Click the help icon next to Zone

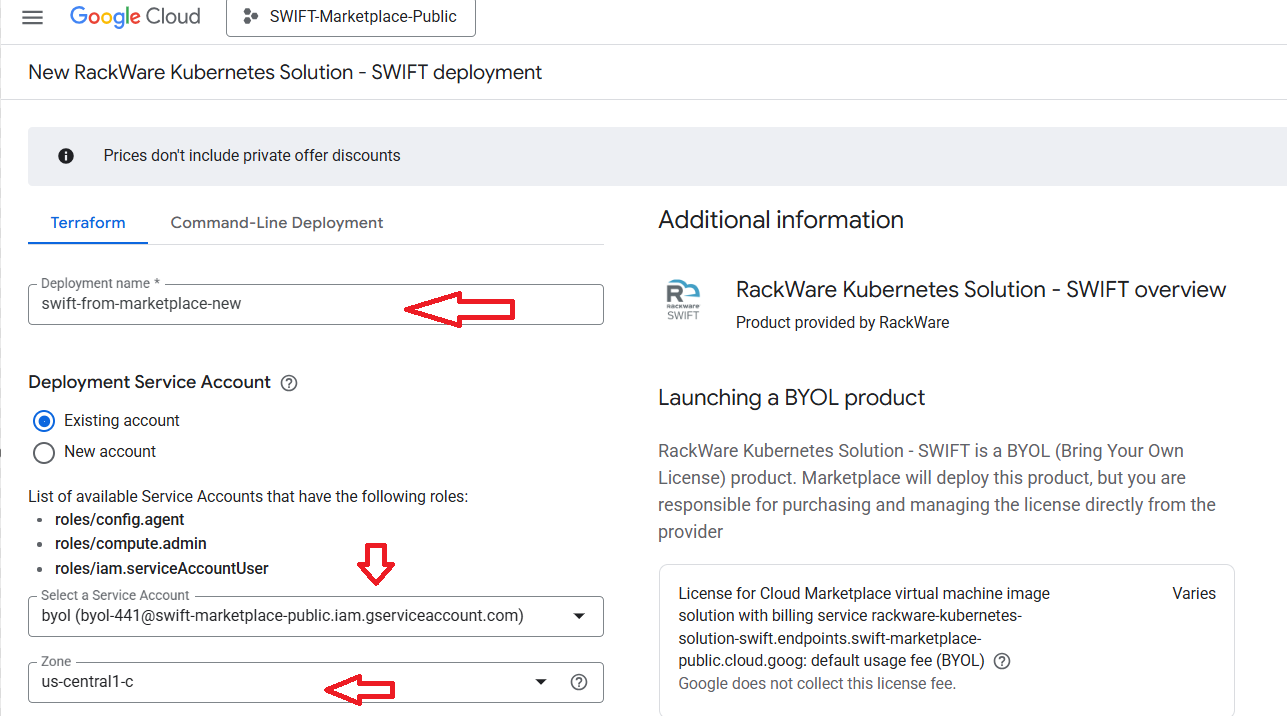(578, 682)
